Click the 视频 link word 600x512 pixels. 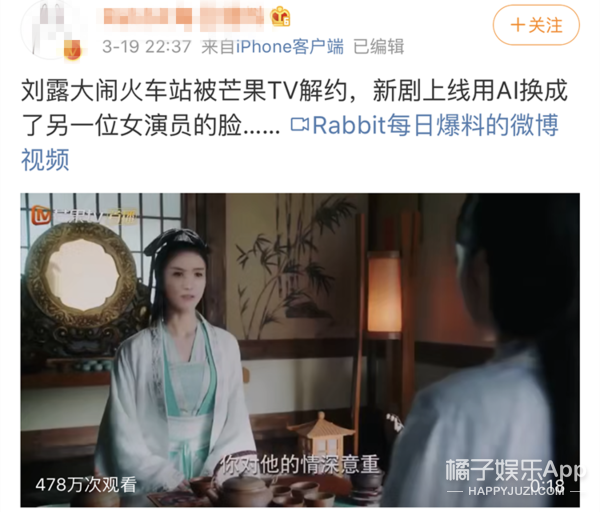pyautogui.click(x=45, y=160)
